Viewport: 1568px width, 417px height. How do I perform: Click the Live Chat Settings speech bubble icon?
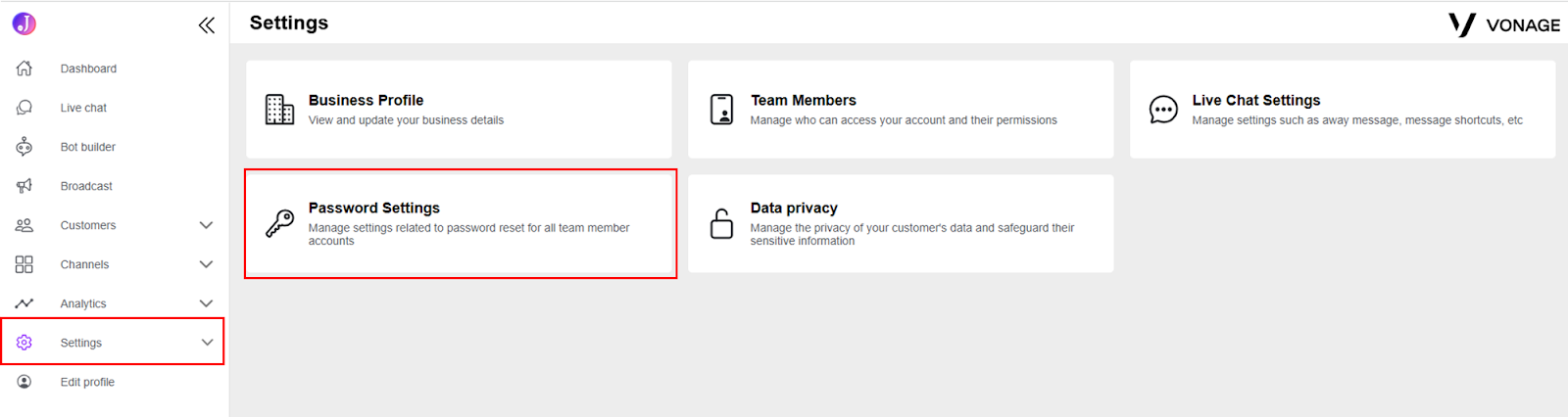1163,110
